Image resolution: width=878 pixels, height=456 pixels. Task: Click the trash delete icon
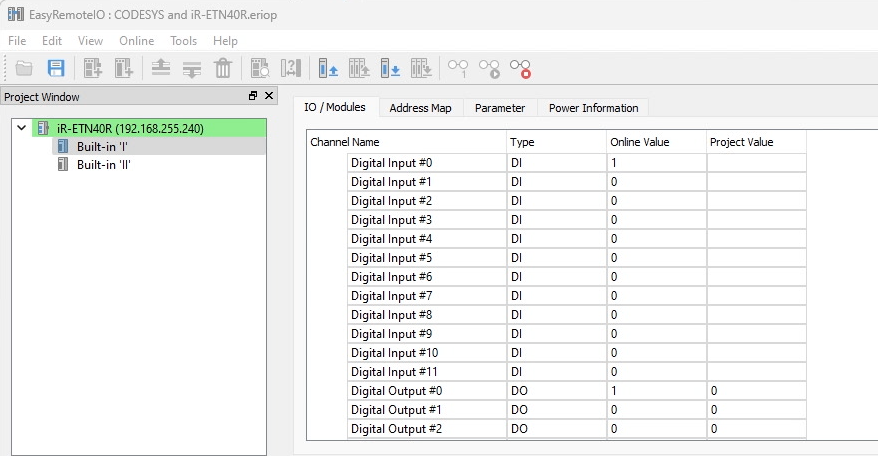coord(223,68)
